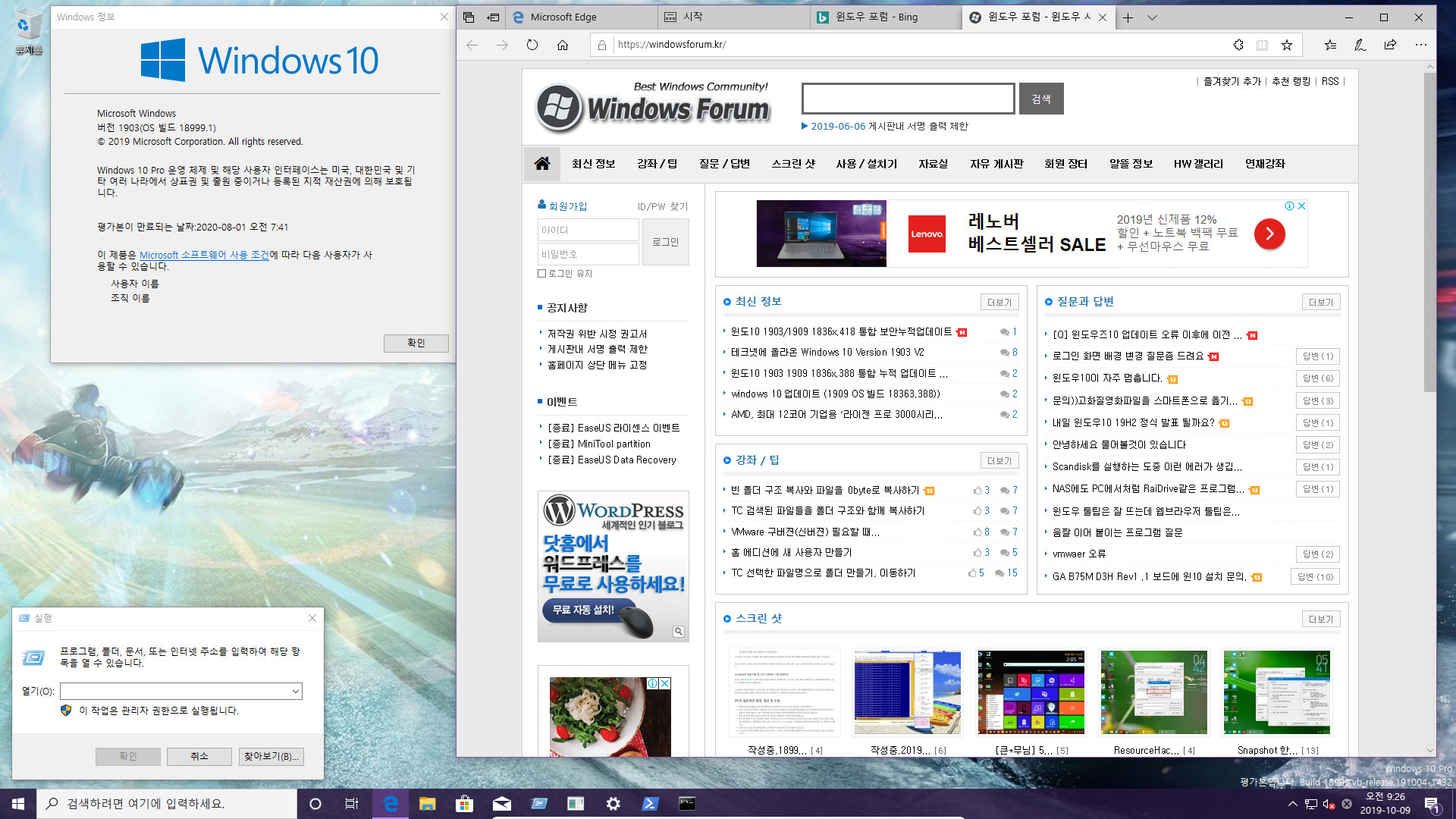Open PowerShell icon on taskbar
The image size is (1456, 819).
[650, 804]
